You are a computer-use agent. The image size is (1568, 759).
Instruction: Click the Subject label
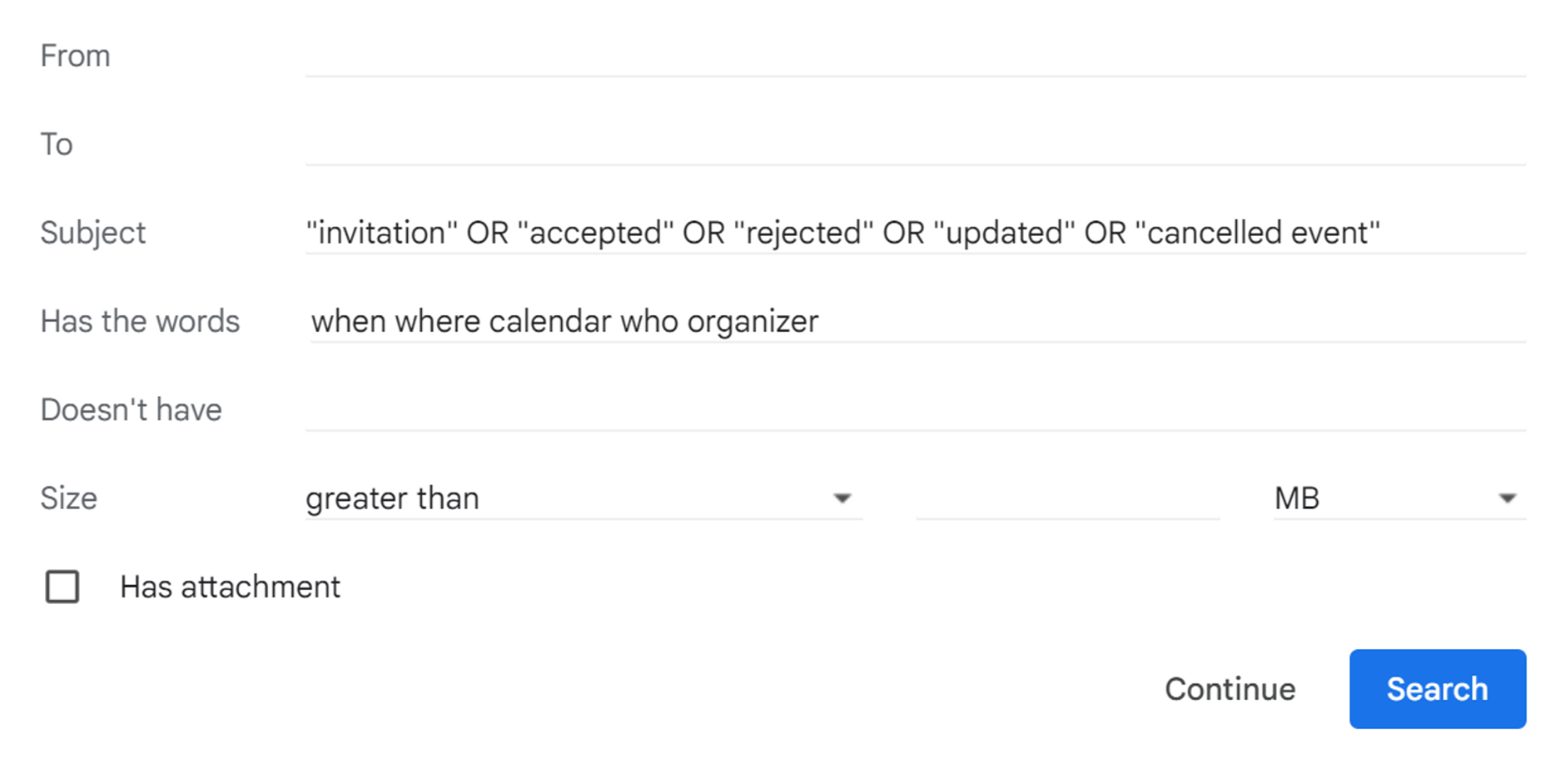(93, 232)
